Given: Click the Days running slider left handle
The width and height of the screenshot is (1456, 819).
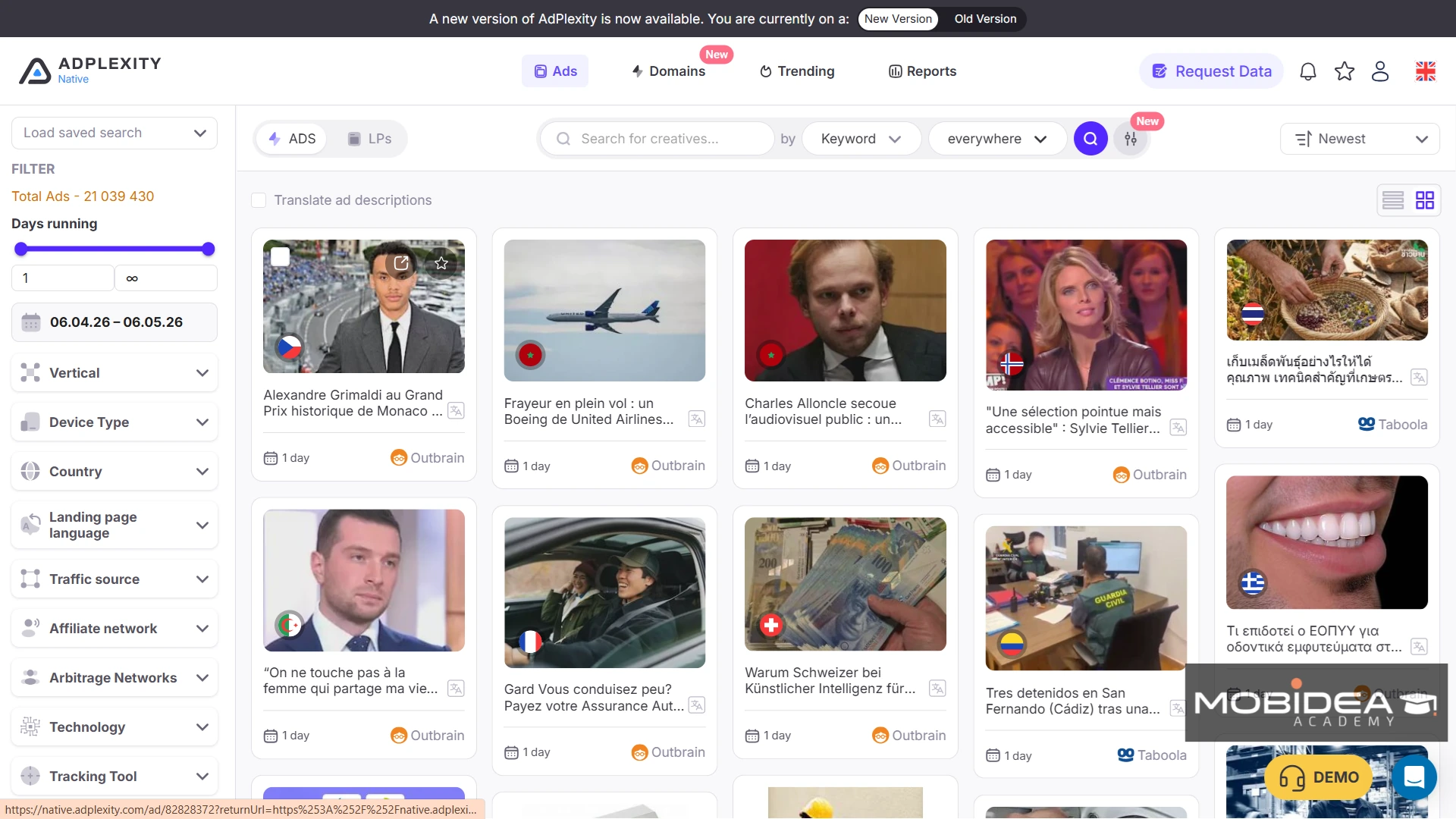Looking at the screenshot, I should (x=20, y=249).
